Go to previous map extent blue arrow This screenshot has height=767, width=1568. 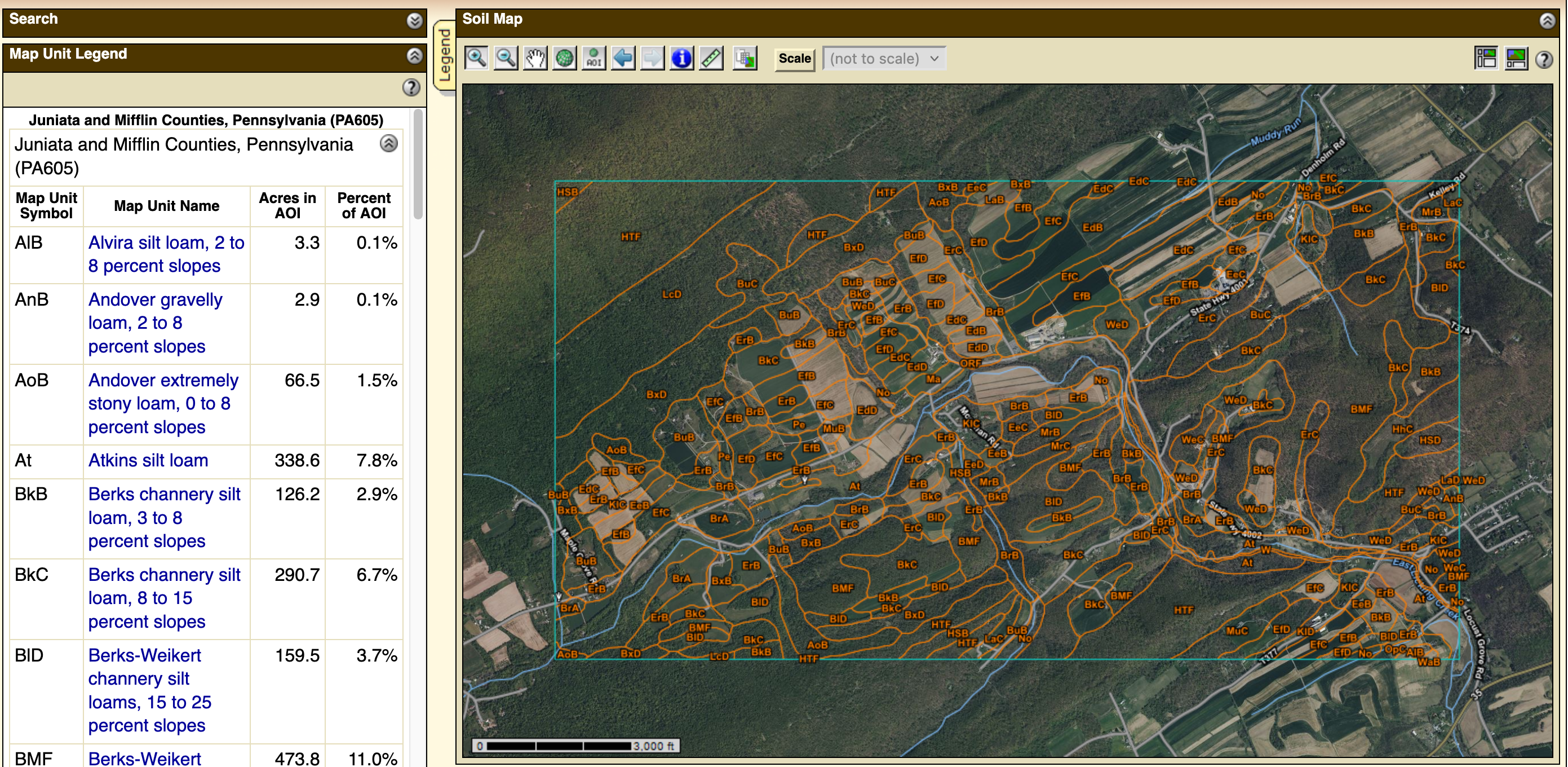pyautogui.click(x=623, y=59)
